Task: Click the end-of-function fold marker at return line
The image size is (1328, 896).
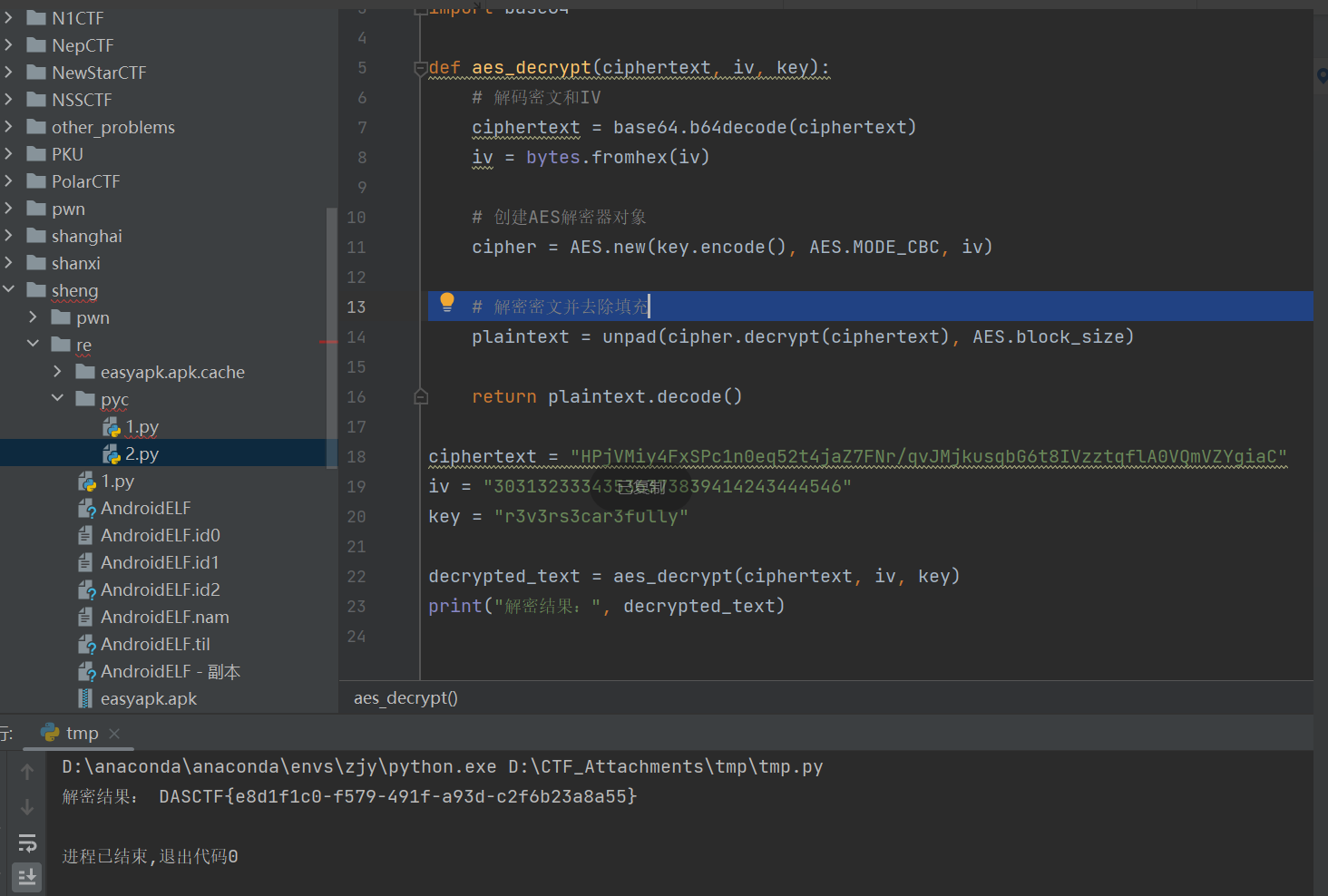Action: pyautogui.click(x=420, y=396)
